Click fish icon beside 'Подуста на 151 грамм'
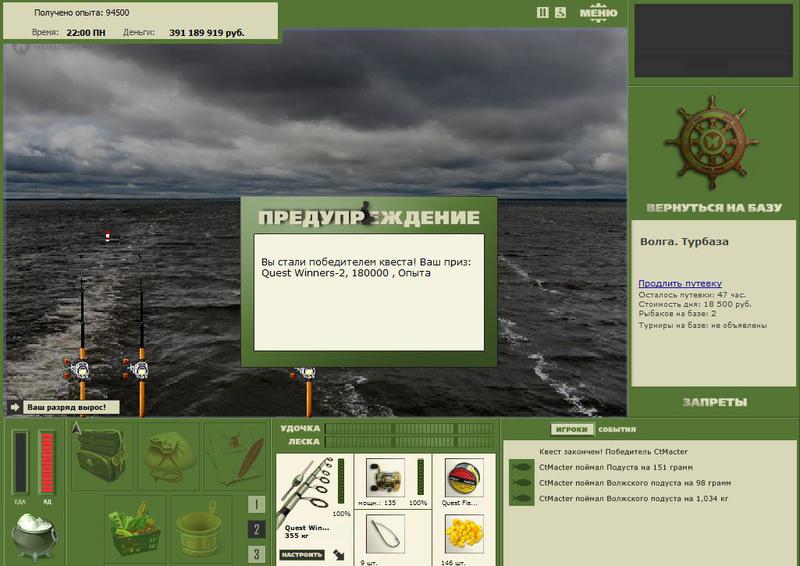800x566 pixels. (522, 467)
